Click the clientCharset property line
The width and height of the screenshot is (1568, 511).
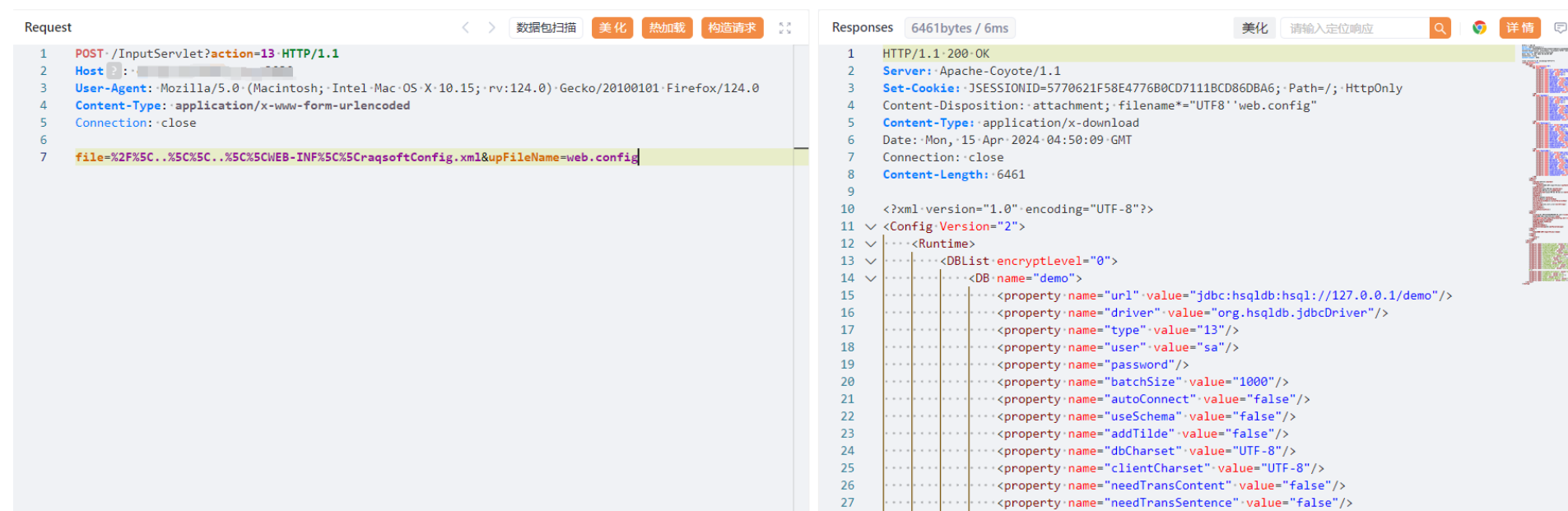[1161, 468]
